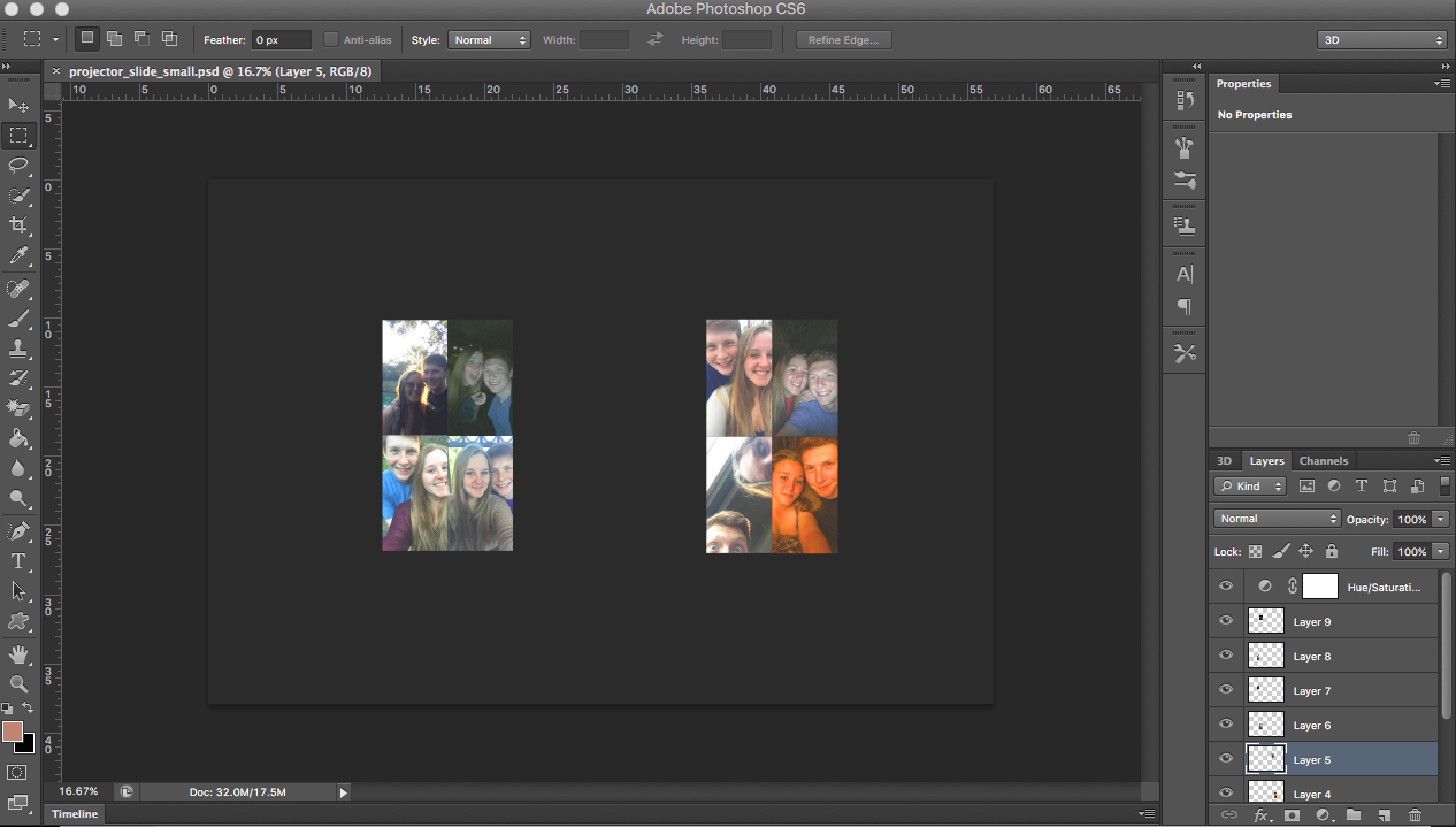Click the delete layer trash icon
Screen dimensions: 1456x827
point(1415,815)
